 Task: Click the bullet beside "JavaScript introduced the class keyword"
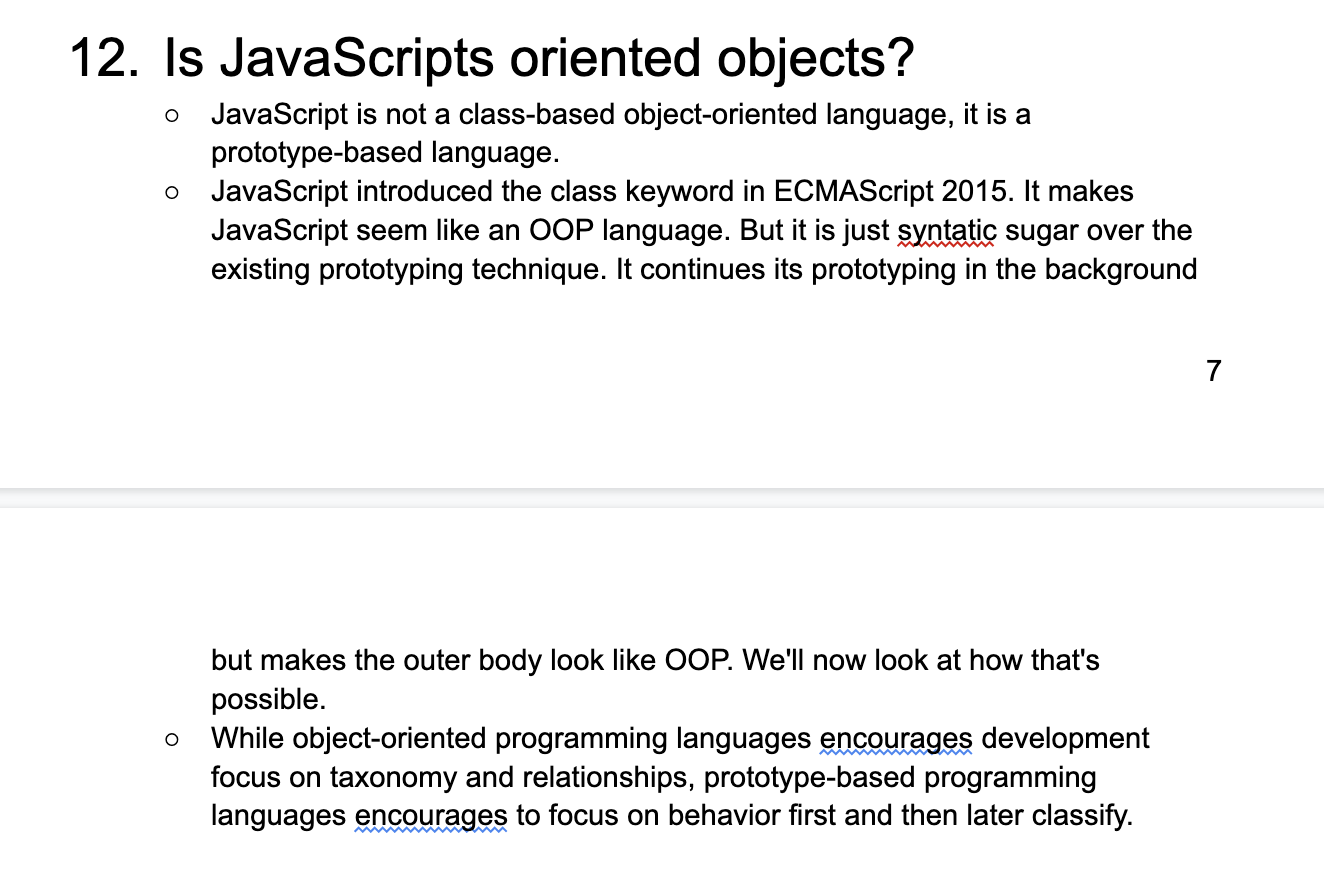(x=172, y=192)
